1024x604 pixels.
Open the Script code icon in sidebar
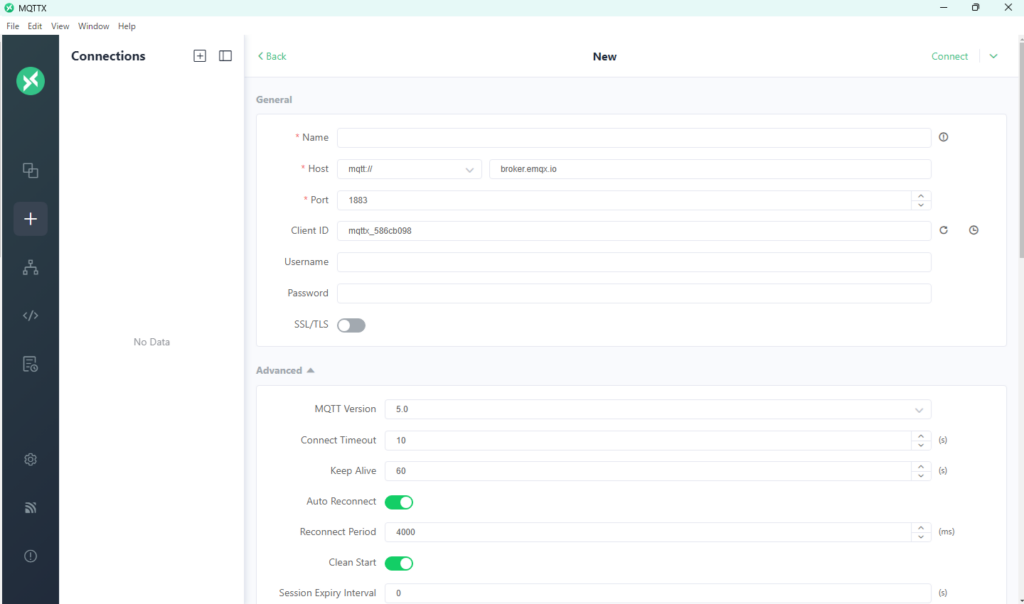30,316
